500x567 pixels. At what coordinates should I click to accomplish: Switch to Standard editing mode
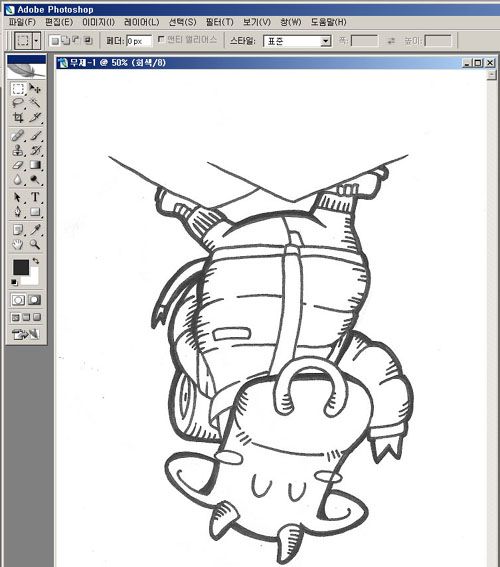tap(18, 300)
